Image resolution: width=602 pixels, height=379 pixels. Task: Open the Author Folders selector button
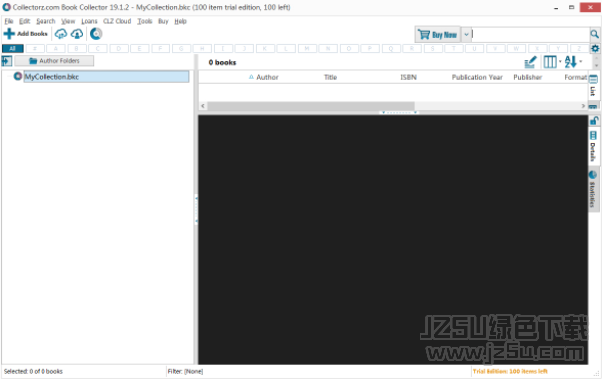point(54,61)
